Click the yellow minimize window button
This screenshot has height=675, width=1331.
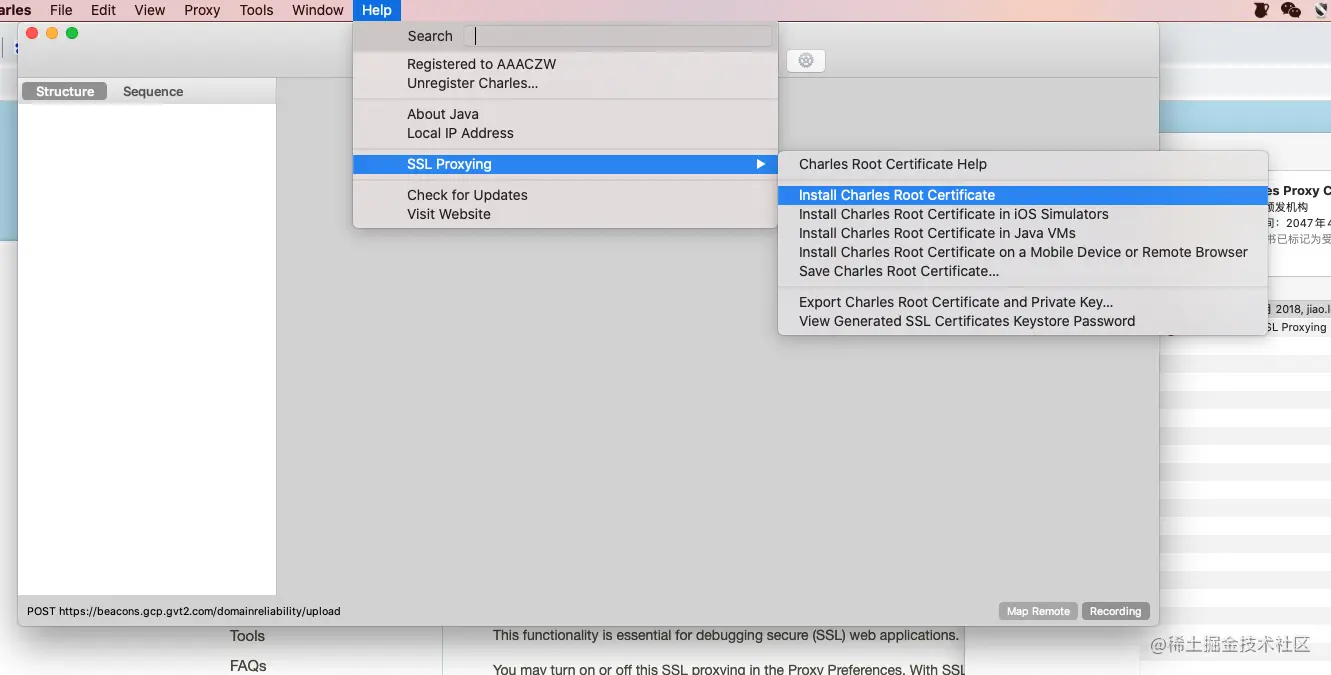(52, 33)
